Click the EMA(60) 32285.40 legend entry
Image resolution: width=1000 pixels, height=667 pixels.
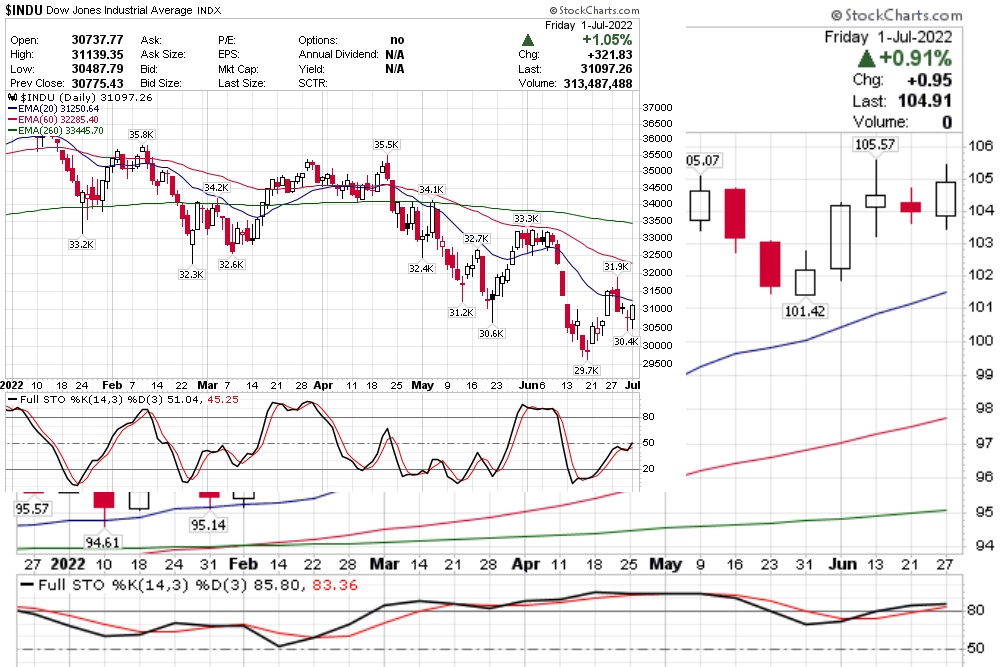pyautogui.click(x=54, y=120)
